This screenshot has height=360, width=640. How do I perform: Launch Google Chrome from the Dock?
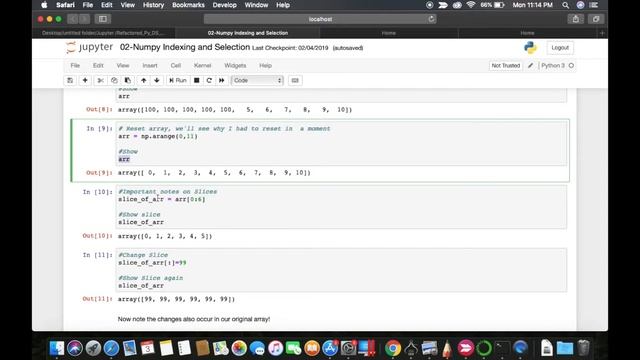pos(393,348)
